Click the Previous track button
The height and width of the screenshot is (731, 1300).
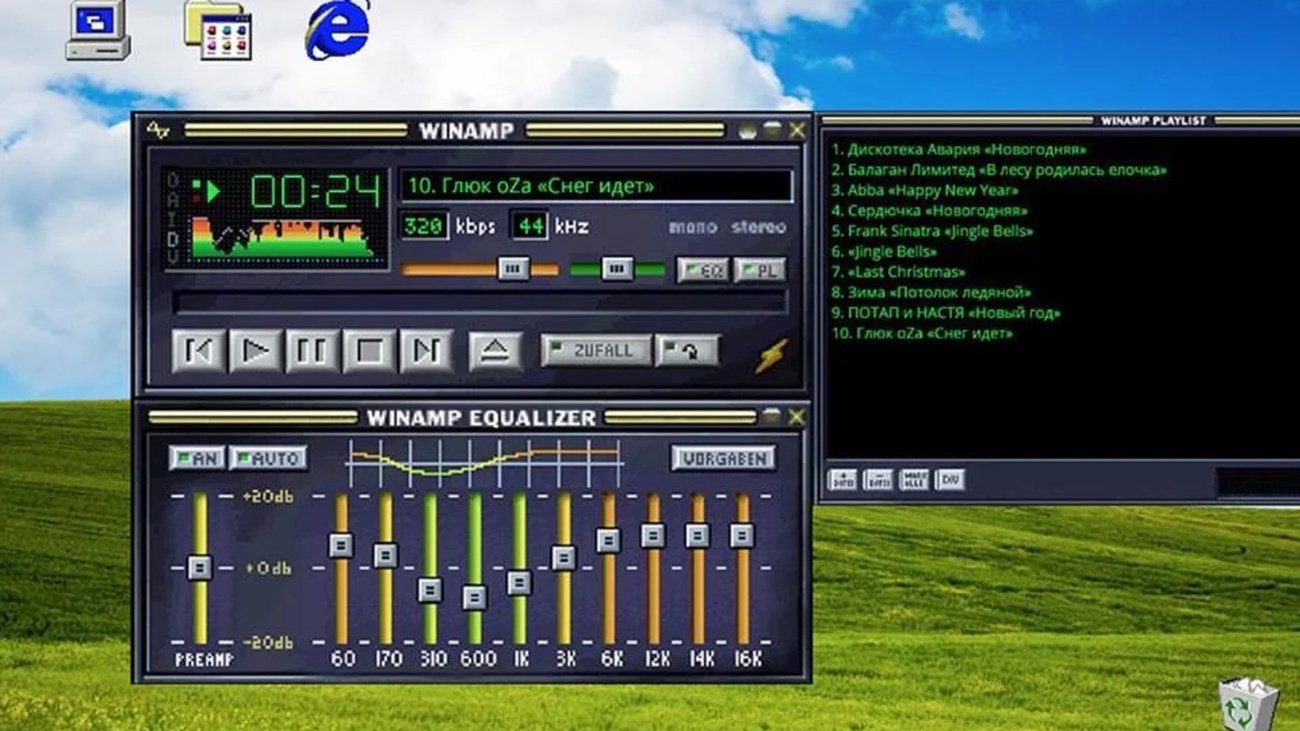[x=199, y=351]
